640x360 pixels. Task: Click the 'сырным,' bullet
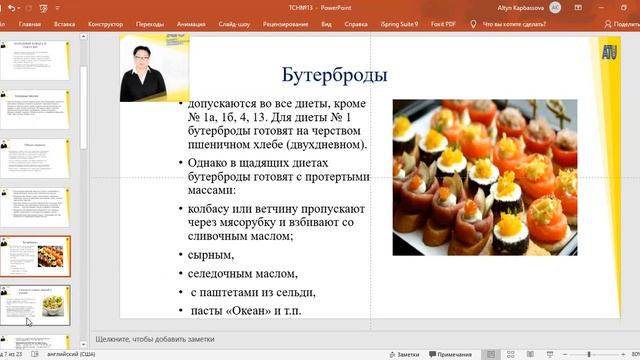click(x=211, y=255)
